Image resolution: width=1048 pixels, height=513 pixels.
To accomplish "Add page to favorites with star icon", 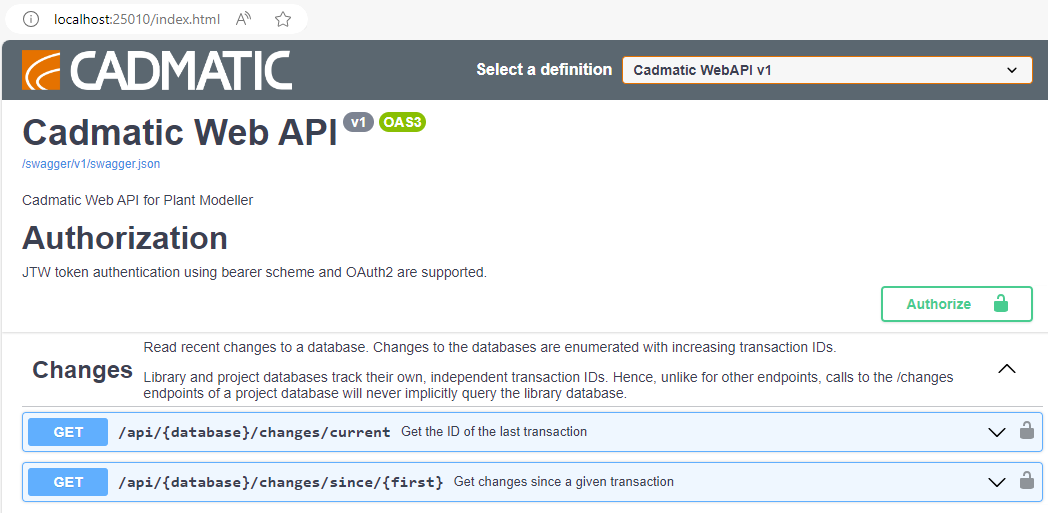I will (283, 19).
